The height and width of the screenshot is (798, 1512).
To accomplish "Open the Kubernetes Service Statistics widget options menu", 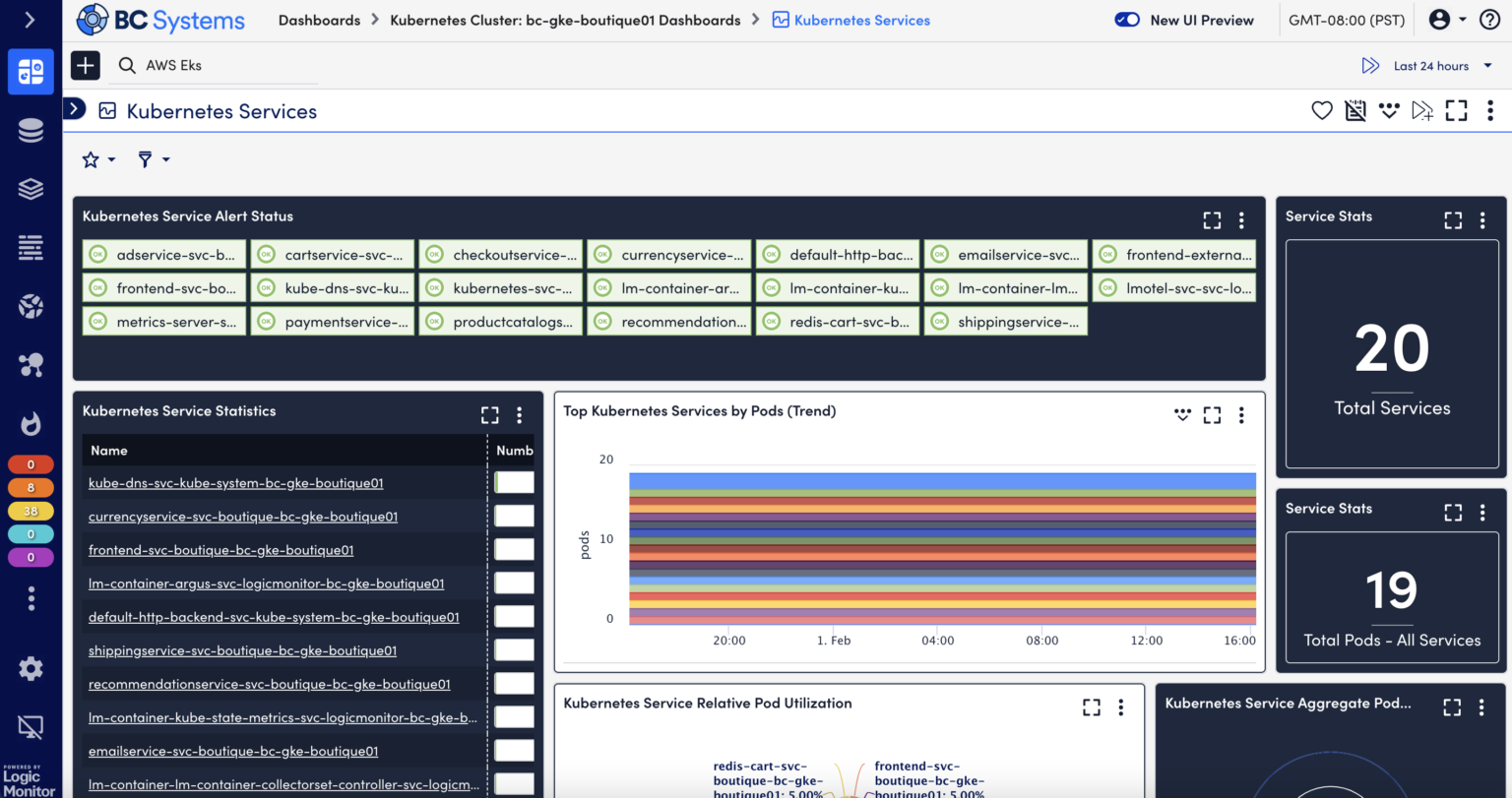I will click(520, 414).
